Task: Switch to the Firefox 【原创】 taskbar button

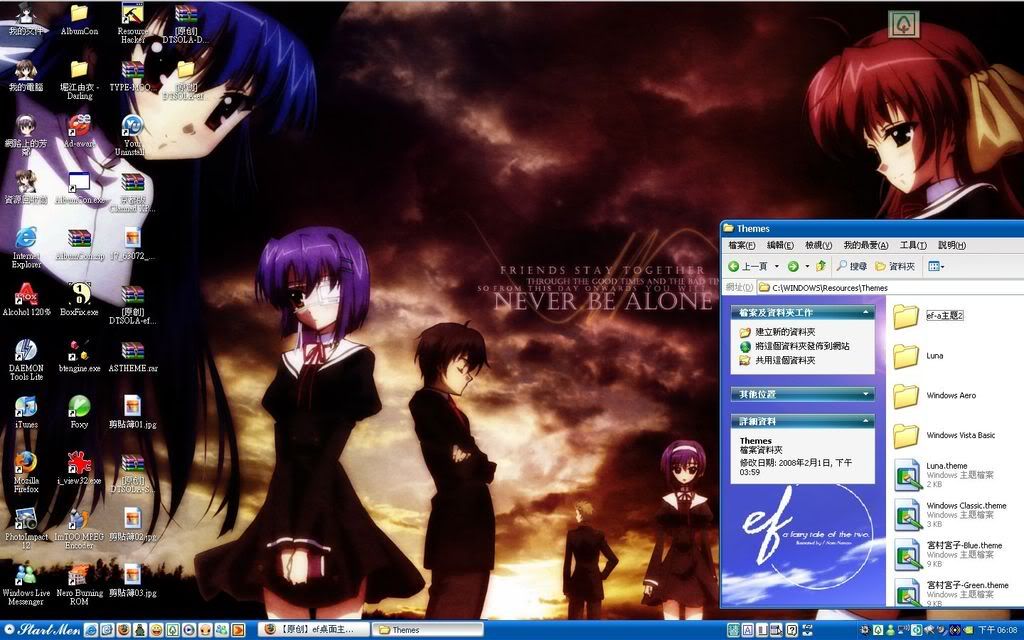Action: coord(313,630)
